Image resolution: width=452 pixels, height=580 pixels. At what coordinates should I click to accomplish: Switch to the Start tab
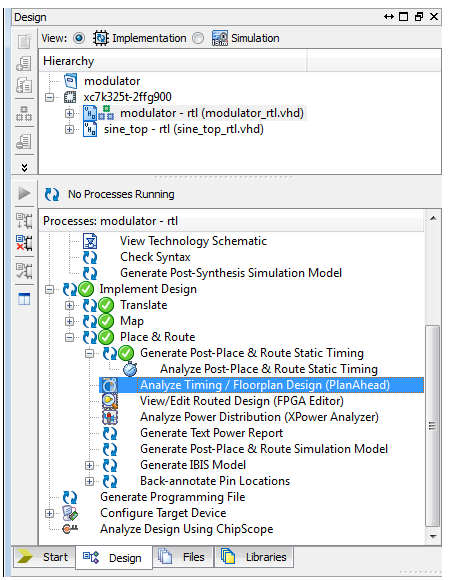[x=44, y=557]
